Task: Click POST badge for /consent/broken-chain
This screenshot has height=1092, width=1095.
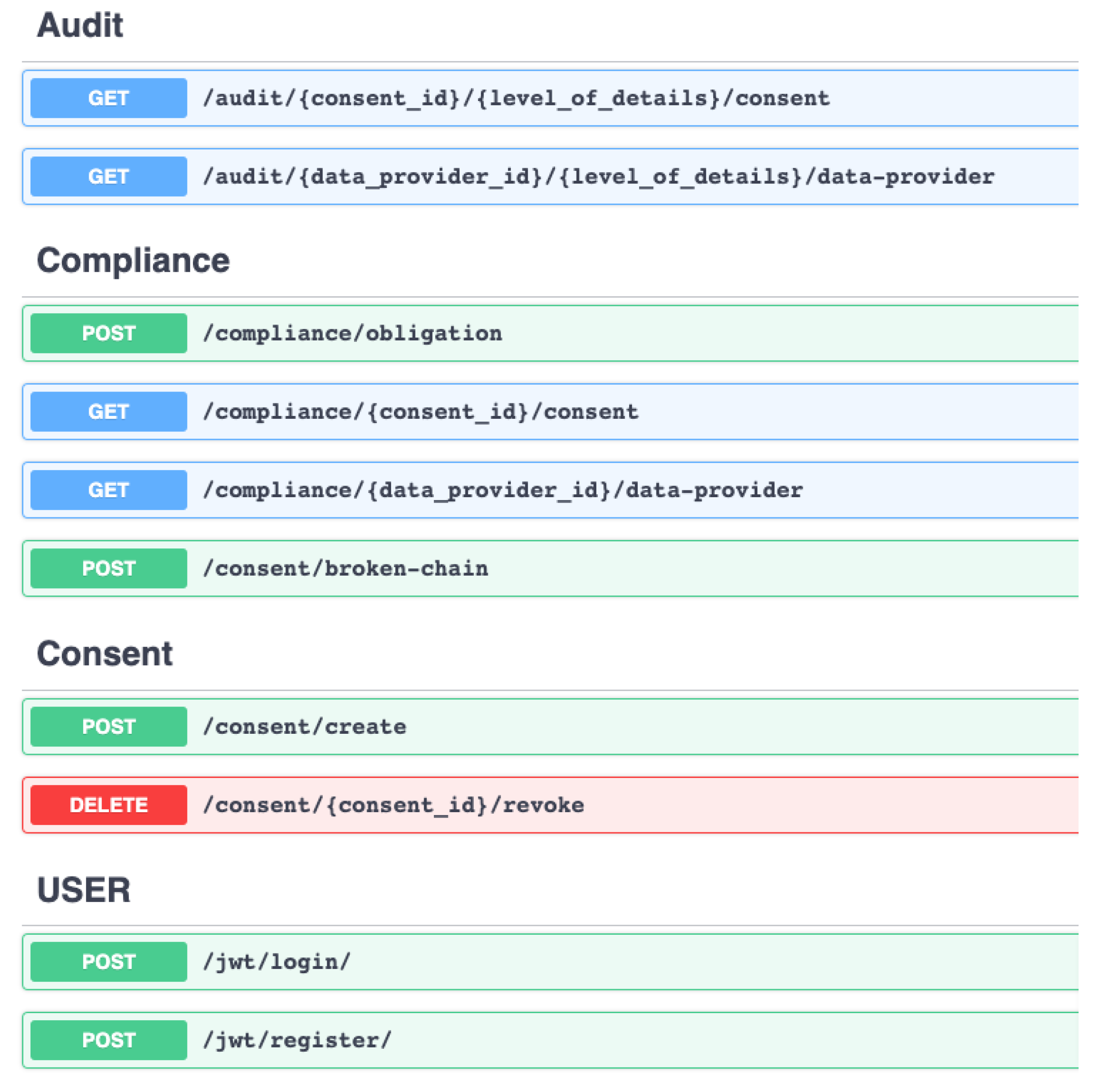Action: [108, 569]
